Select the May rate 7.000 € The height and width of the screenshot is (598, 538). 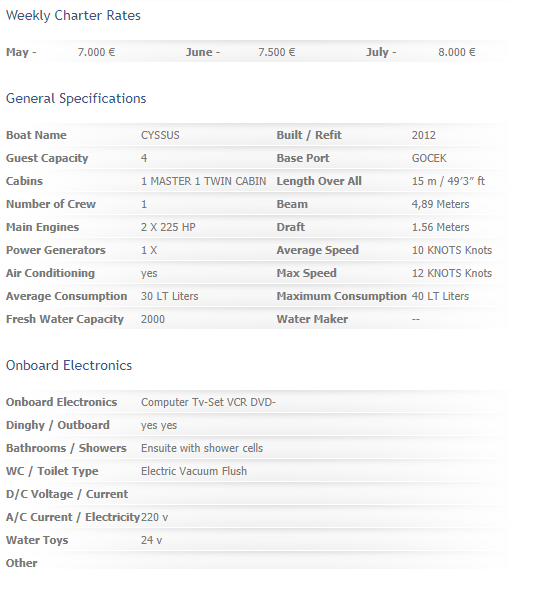click(x=96, y=52)
